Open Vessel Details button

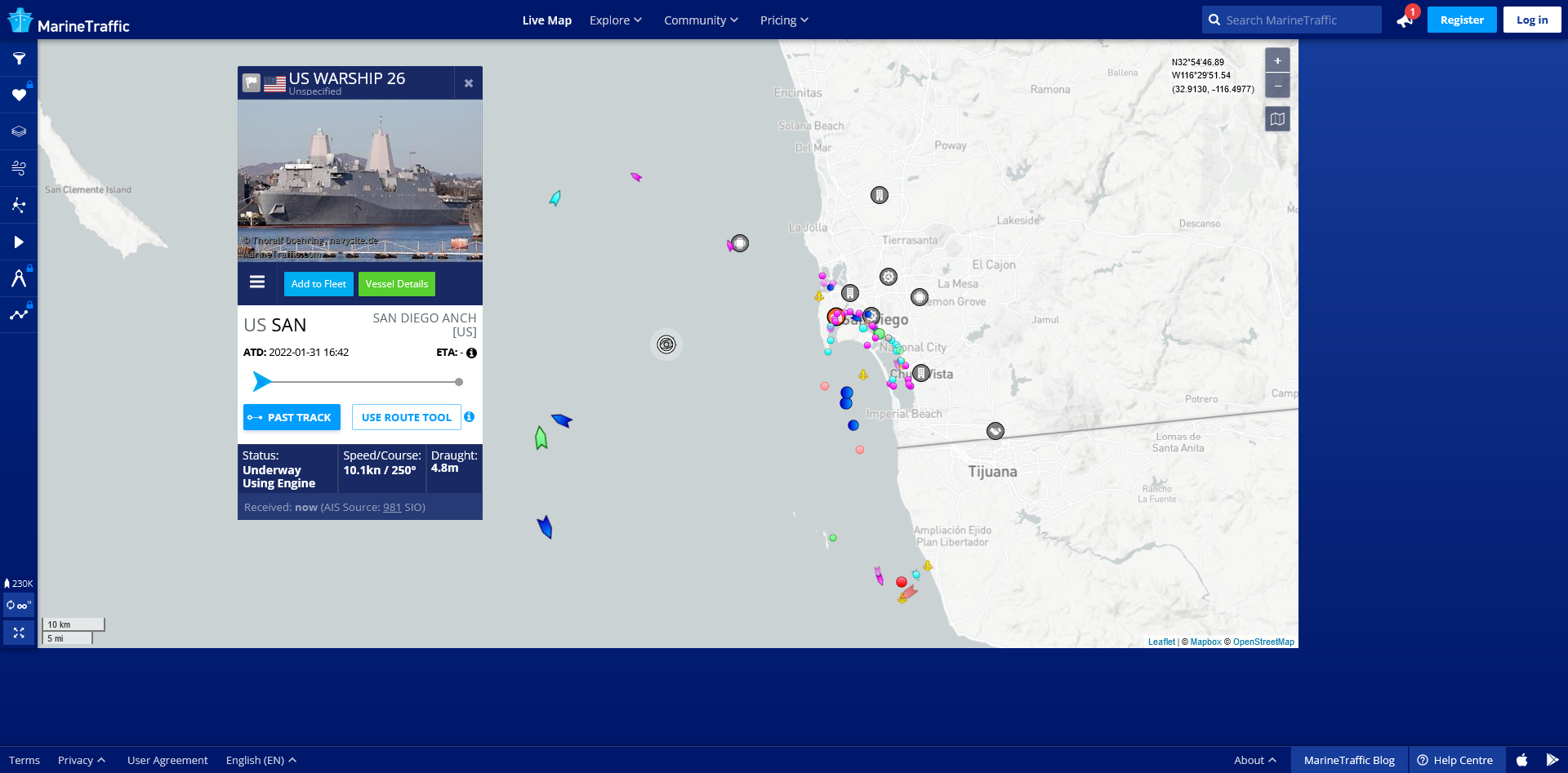click(397, 284)
